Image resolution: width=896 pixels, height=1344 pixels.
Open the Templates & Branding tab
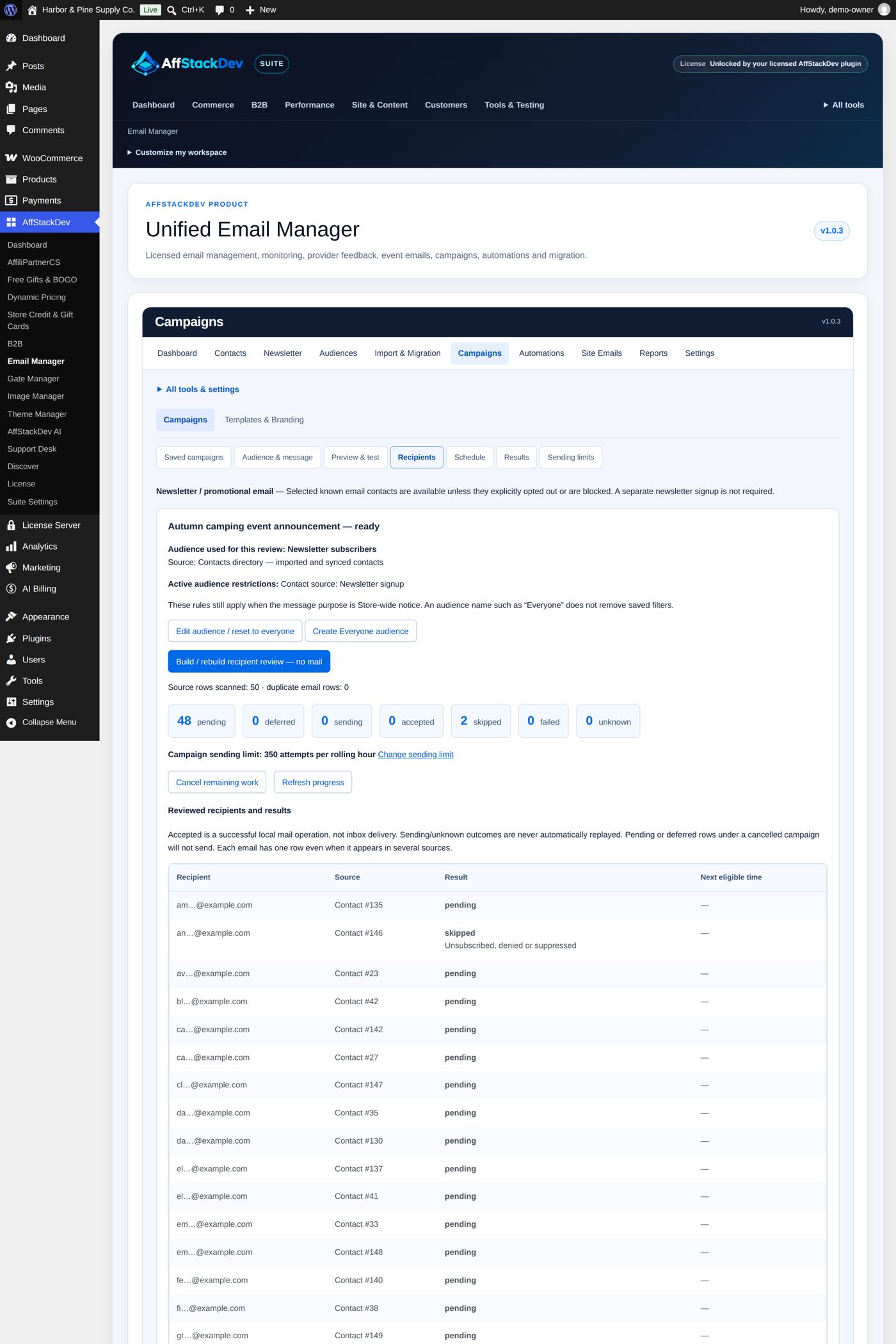[264, 420]
